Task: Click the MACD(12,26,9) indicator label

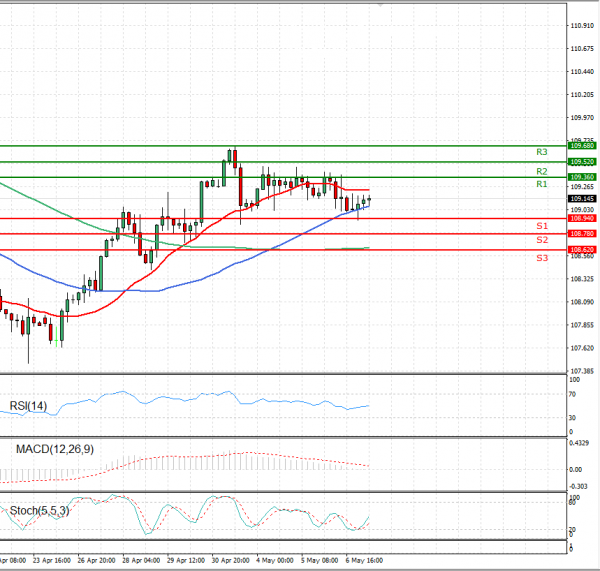Action: pos(55,449)
